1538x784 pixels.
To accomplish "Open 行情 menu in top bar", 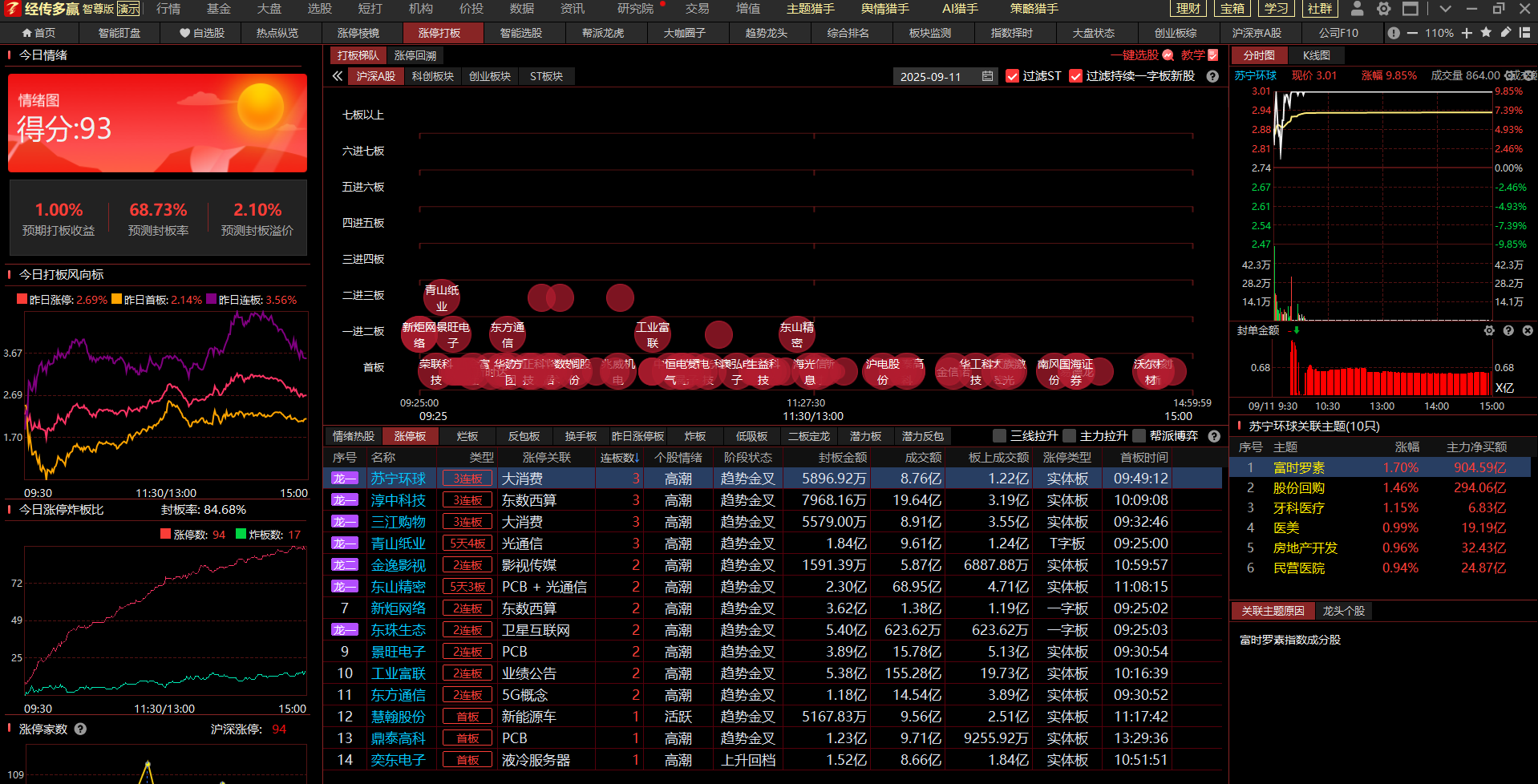I will pyautogui.click(x=168, y=9).
